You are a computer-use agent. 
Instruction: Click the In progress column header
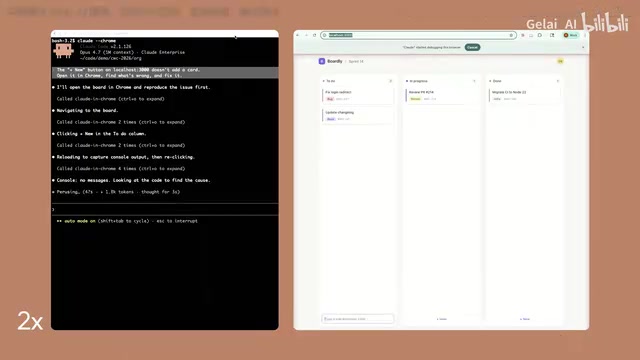point(417,81)
